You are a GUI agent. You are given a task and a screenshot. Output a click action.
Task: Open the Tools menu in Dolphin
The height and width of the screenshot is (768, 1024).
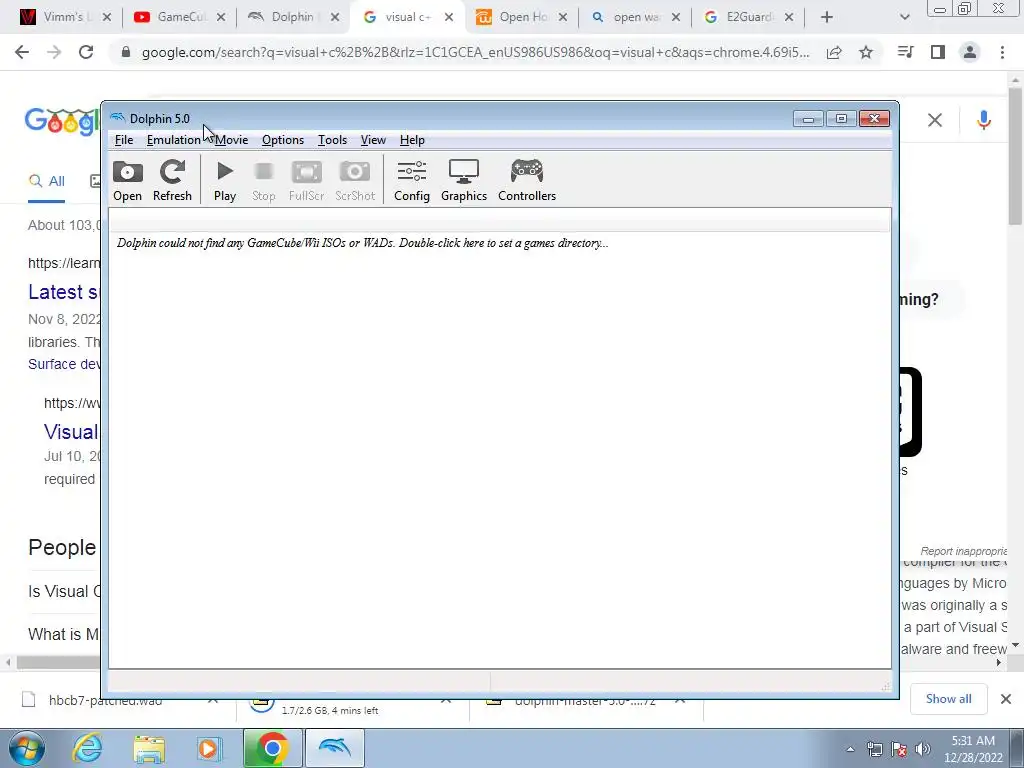pyautogui.click(x=332, y=140)
